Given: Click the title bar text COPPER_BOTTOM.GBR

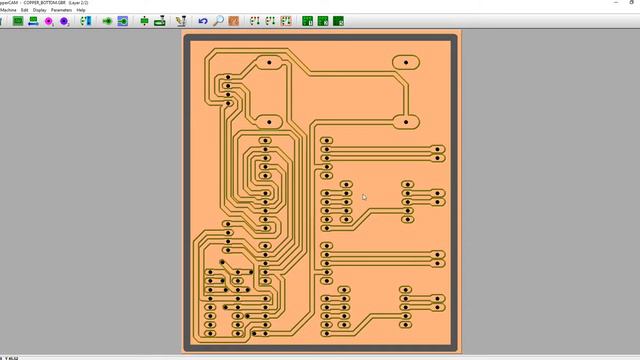Looking at the screenshot, I should (x=44, y=2).
